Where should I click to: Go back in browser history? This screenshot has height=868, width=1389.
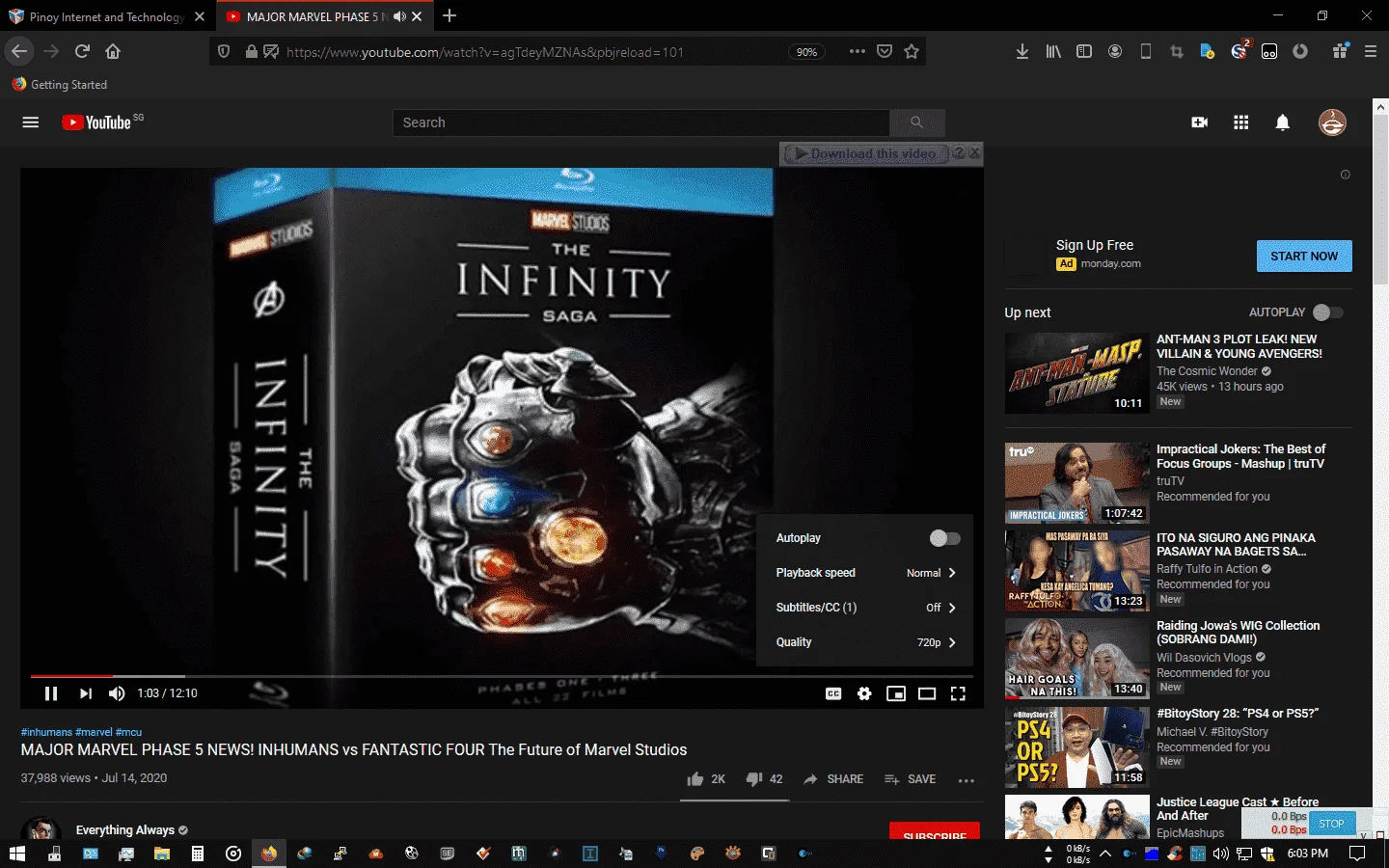tap(19, 51)
